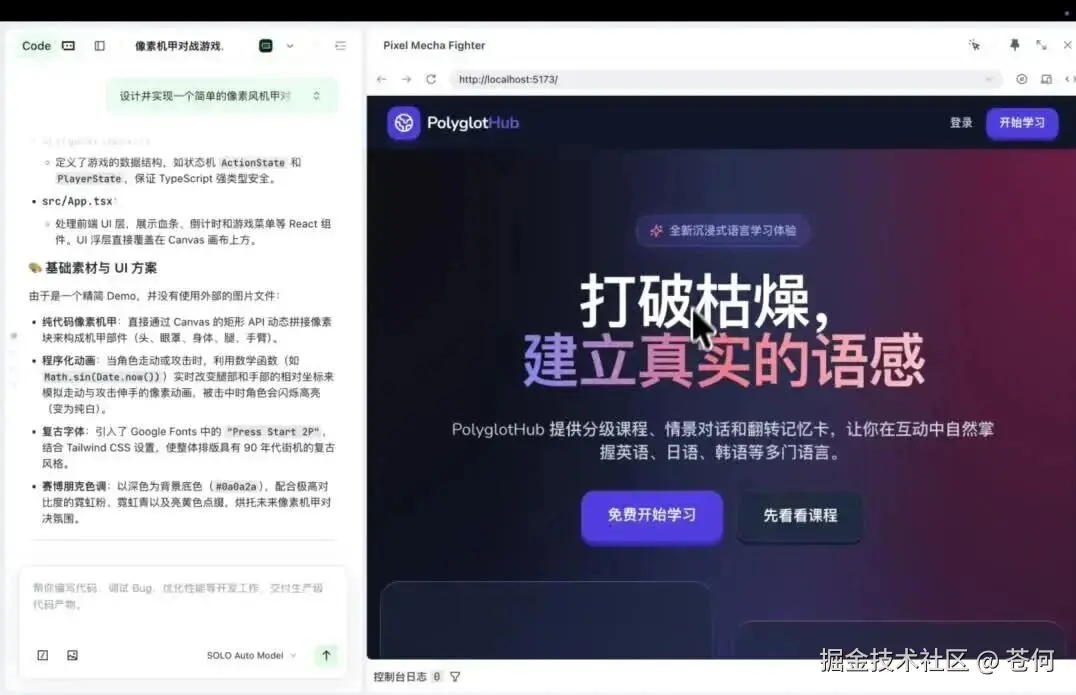Filter console logs with the funnel icon
This screenshot has height=695, width=1076.
455,677
